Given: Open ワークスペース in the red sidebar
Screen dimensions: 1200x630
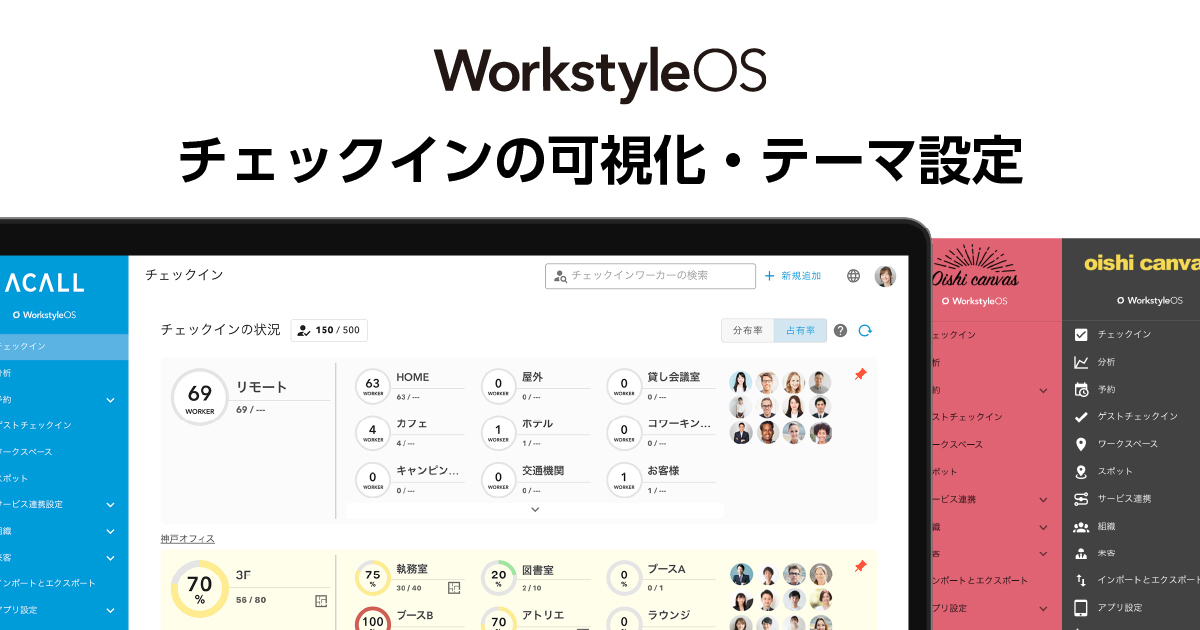Looking at the screenshot, I should (957, 444).
